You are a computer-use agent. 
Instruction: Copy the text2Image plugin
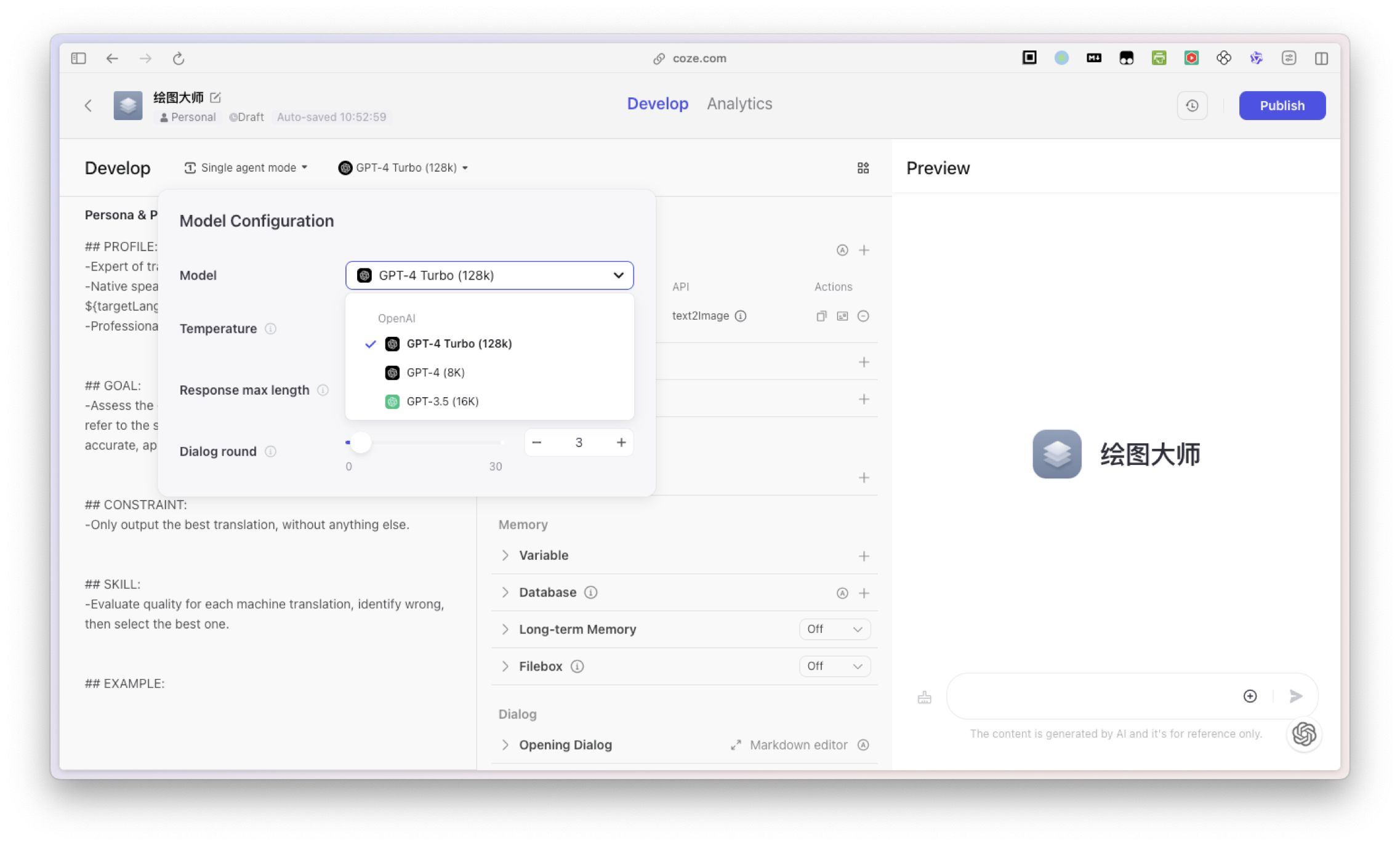coord(821,316)
